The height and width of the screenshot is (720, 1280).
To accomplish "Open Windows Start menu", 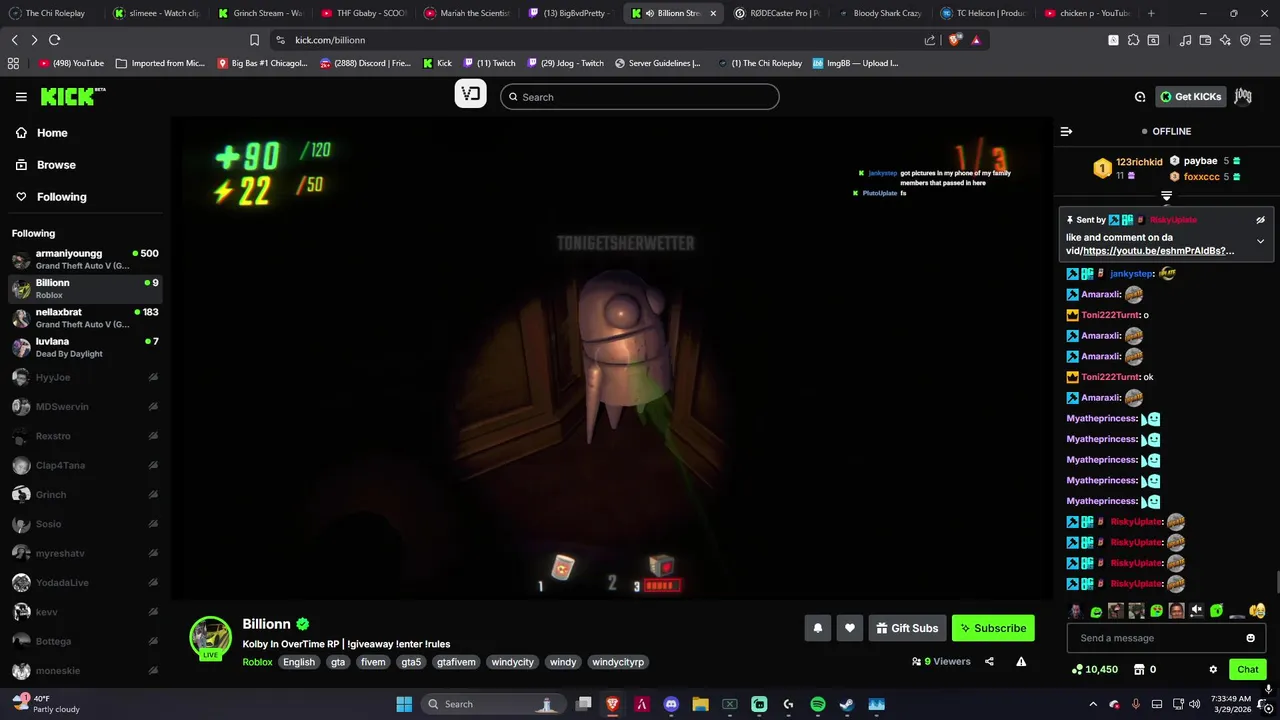I will 404,704.
